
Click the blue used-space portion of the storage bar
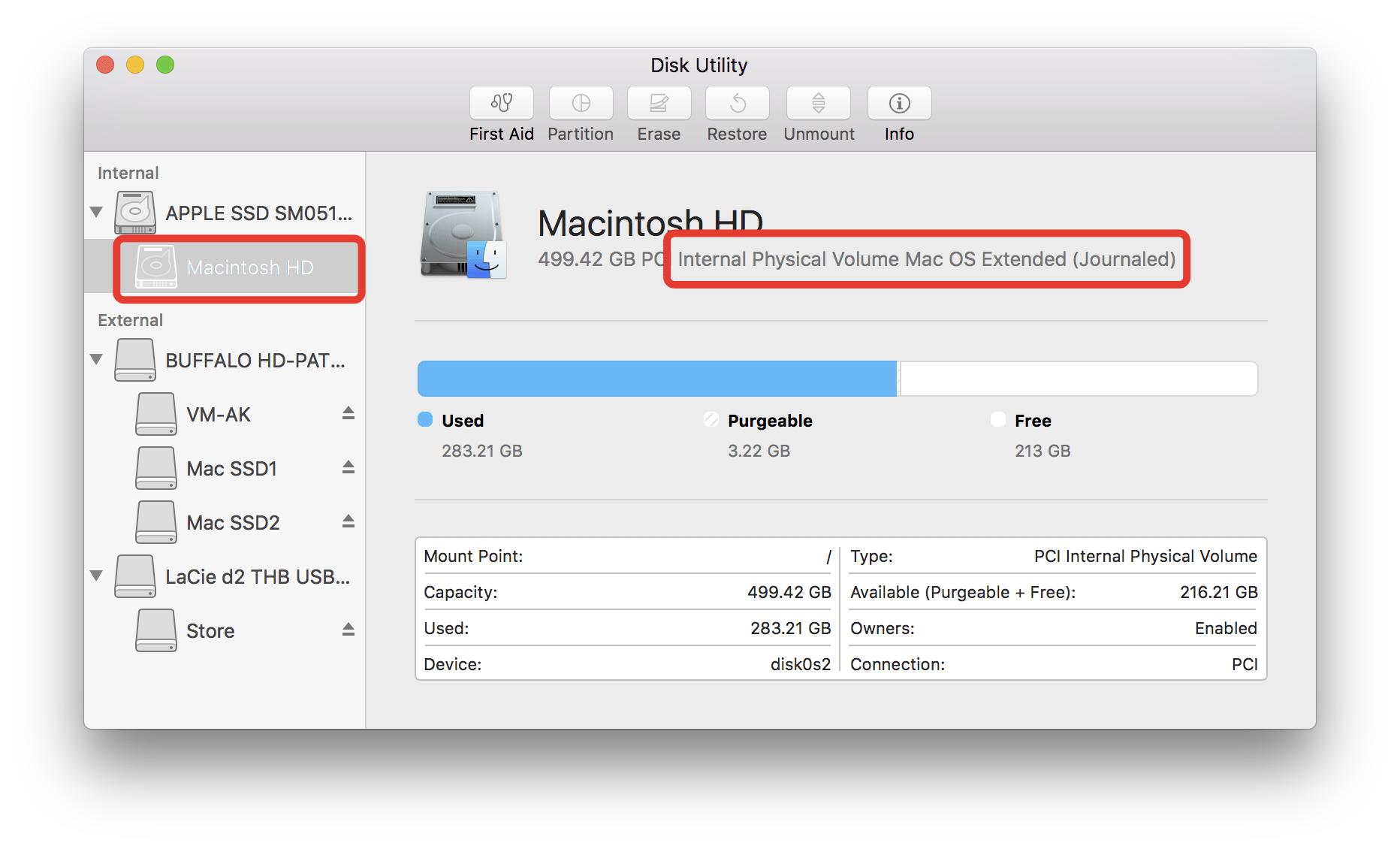point(657,378)
